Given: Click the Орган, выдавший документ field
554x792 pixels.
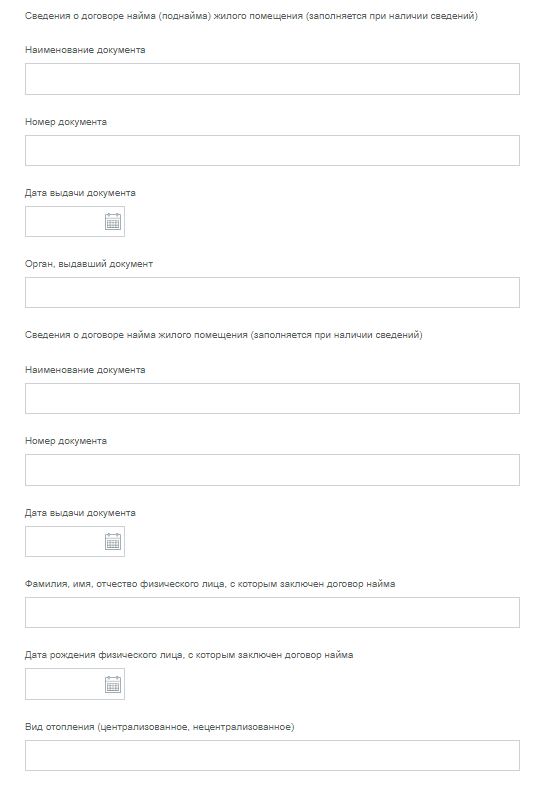Looking at the screenshot, I should [x=272, y=292].
